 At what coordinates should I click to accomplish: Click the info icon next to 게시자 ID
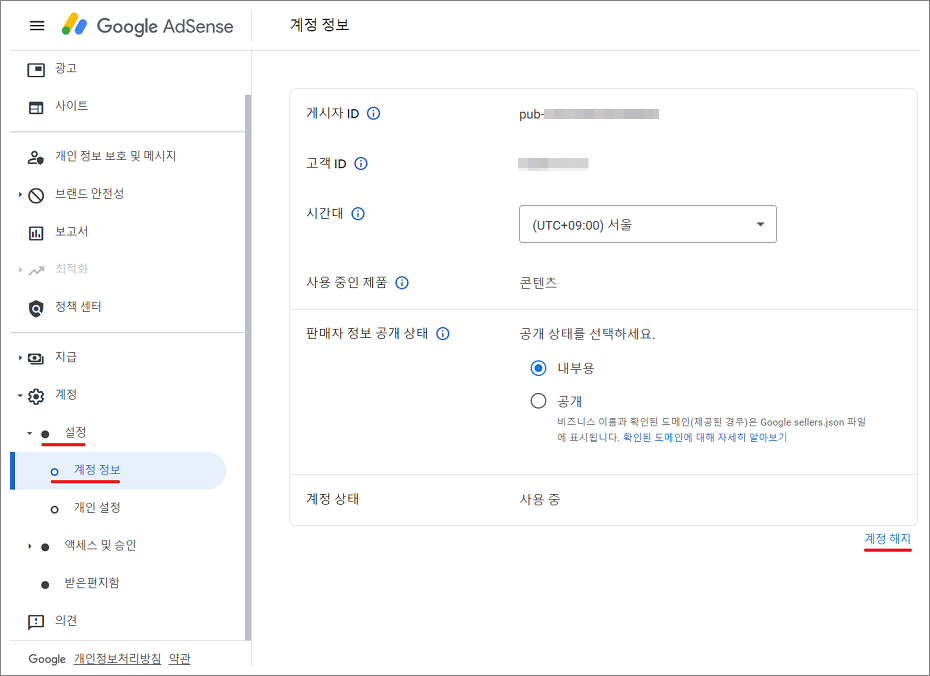374,114
